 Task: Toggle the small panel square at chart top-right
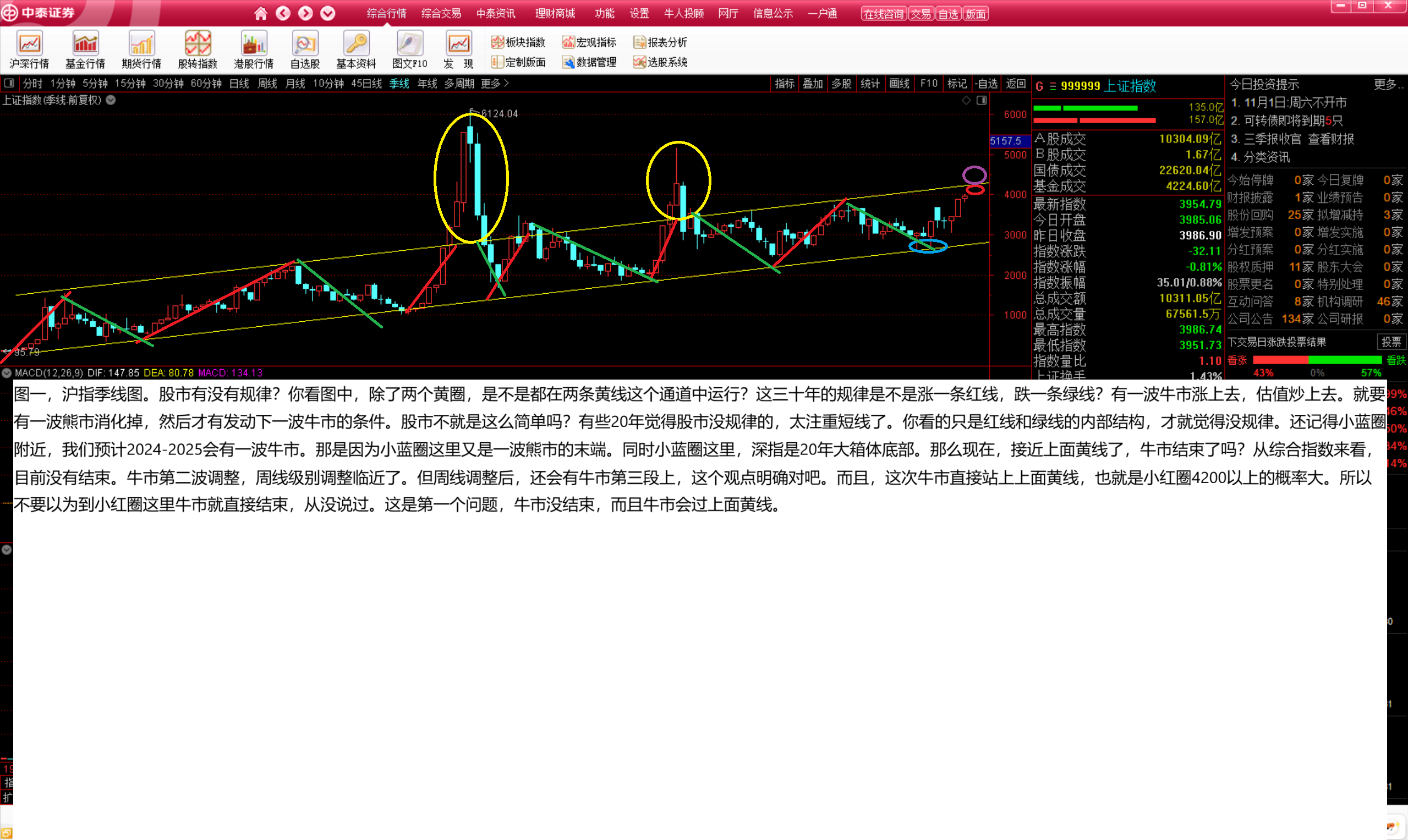[982, 100]
